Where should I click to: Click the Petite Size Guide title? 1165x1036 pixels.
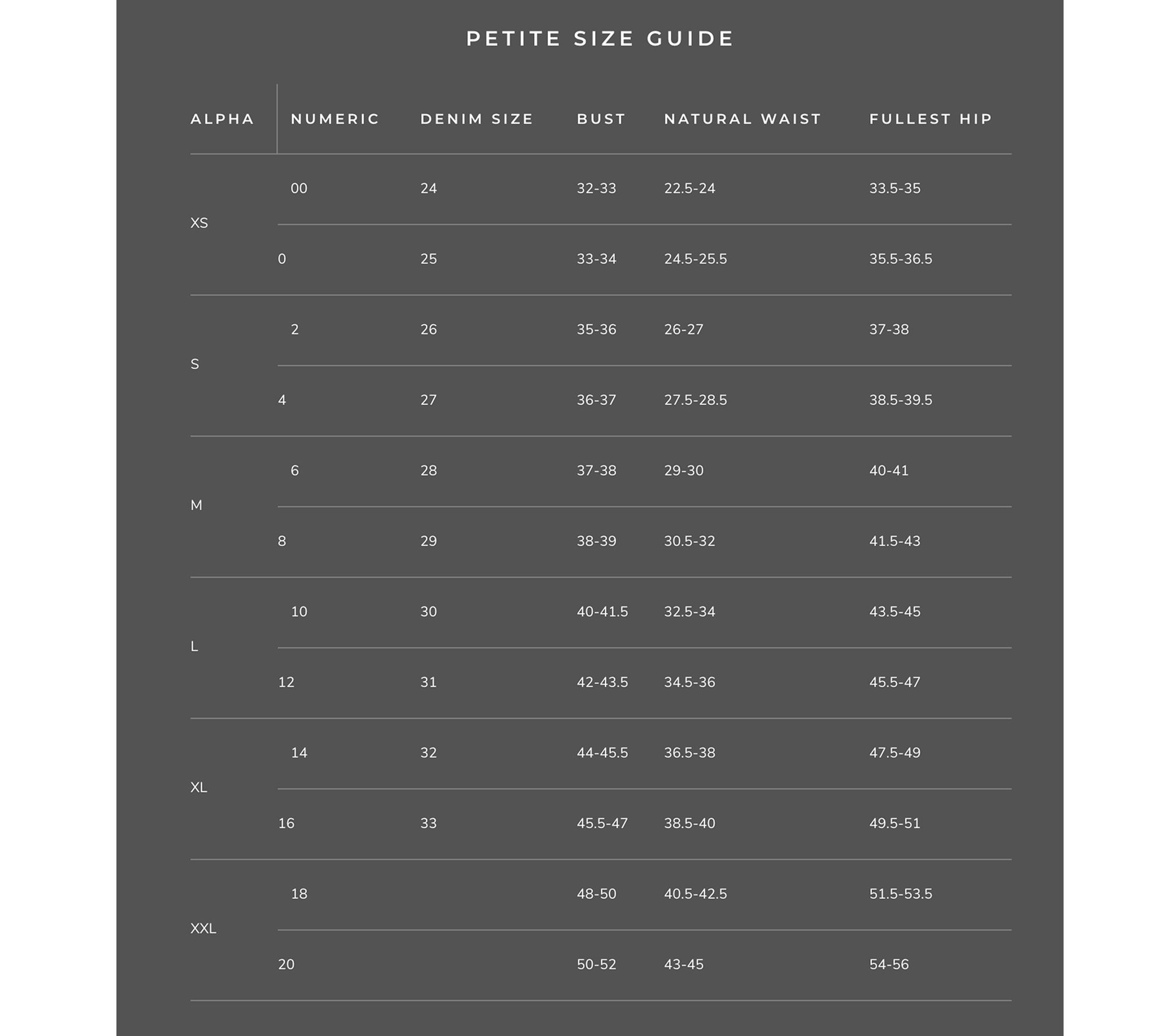click(600, 39)
